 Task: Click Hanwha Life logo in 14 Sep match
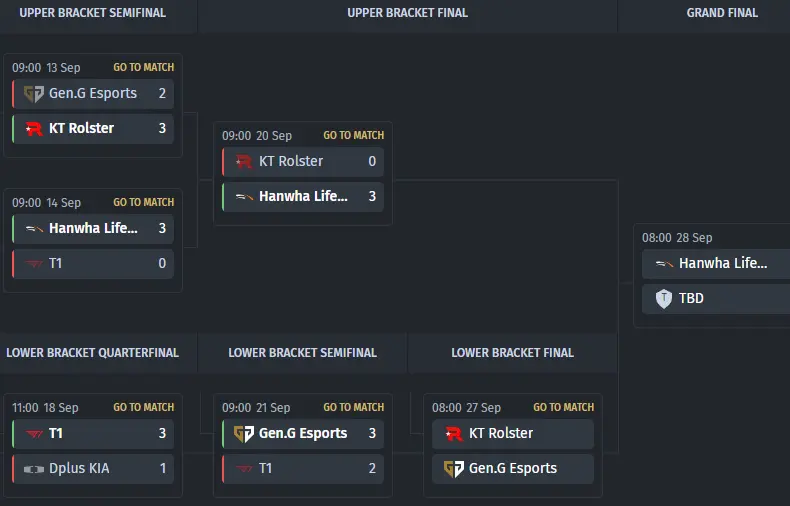(x=34, y=229)
